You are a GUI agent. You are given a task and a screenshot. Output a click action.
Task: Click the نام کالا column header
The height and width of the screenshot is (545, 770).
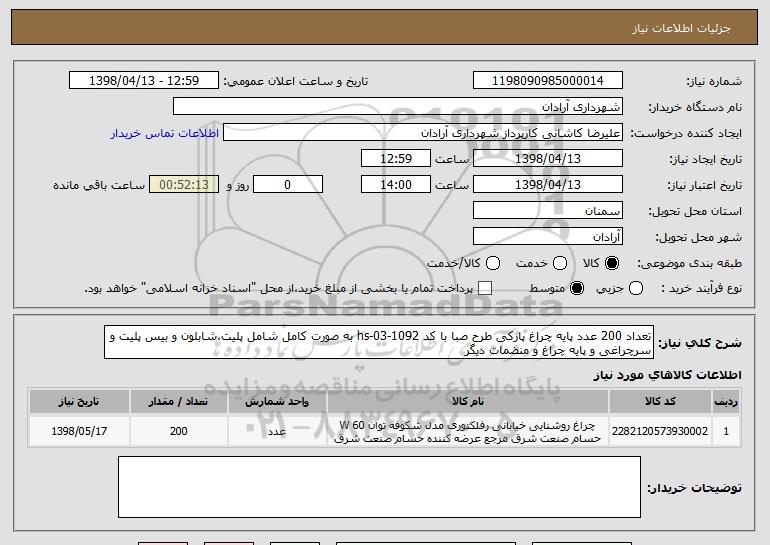468,402
